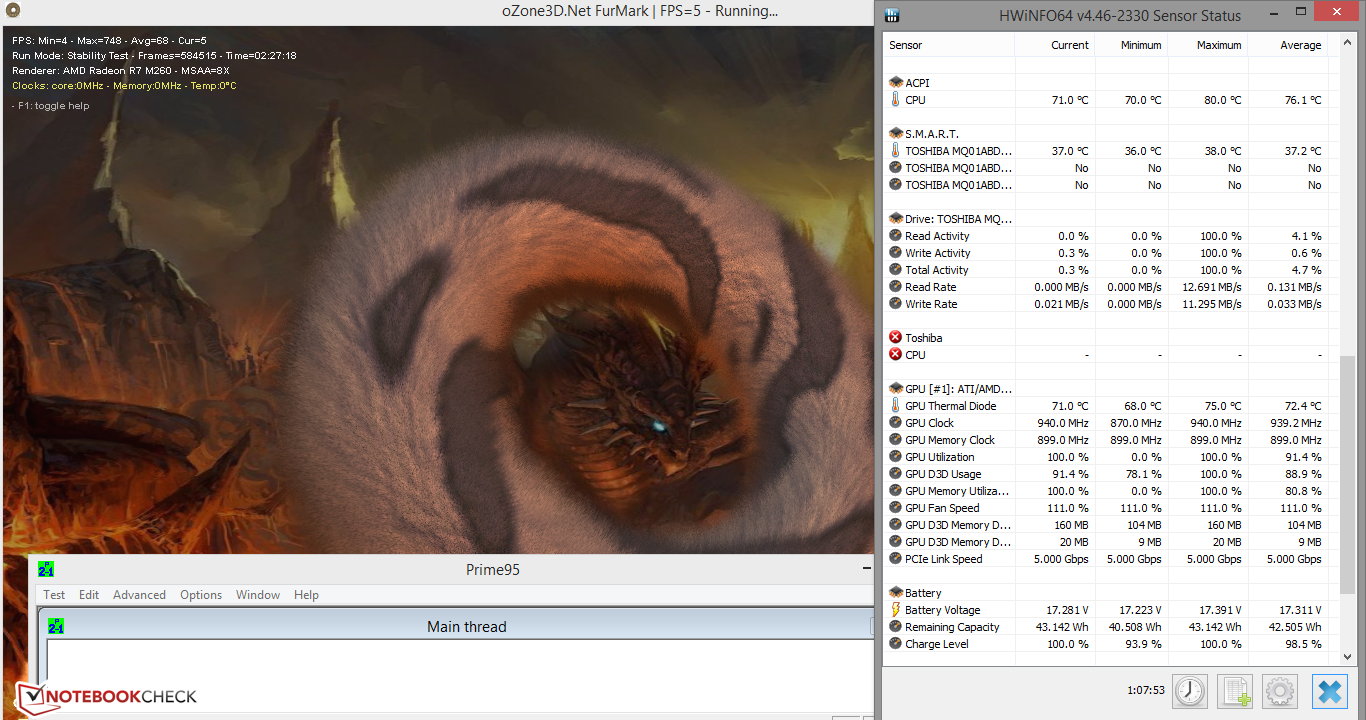The height and width of the screenshot is (720, 1366).
Task: Click the ACPI sensor group icon
Action: coord(895,83)
